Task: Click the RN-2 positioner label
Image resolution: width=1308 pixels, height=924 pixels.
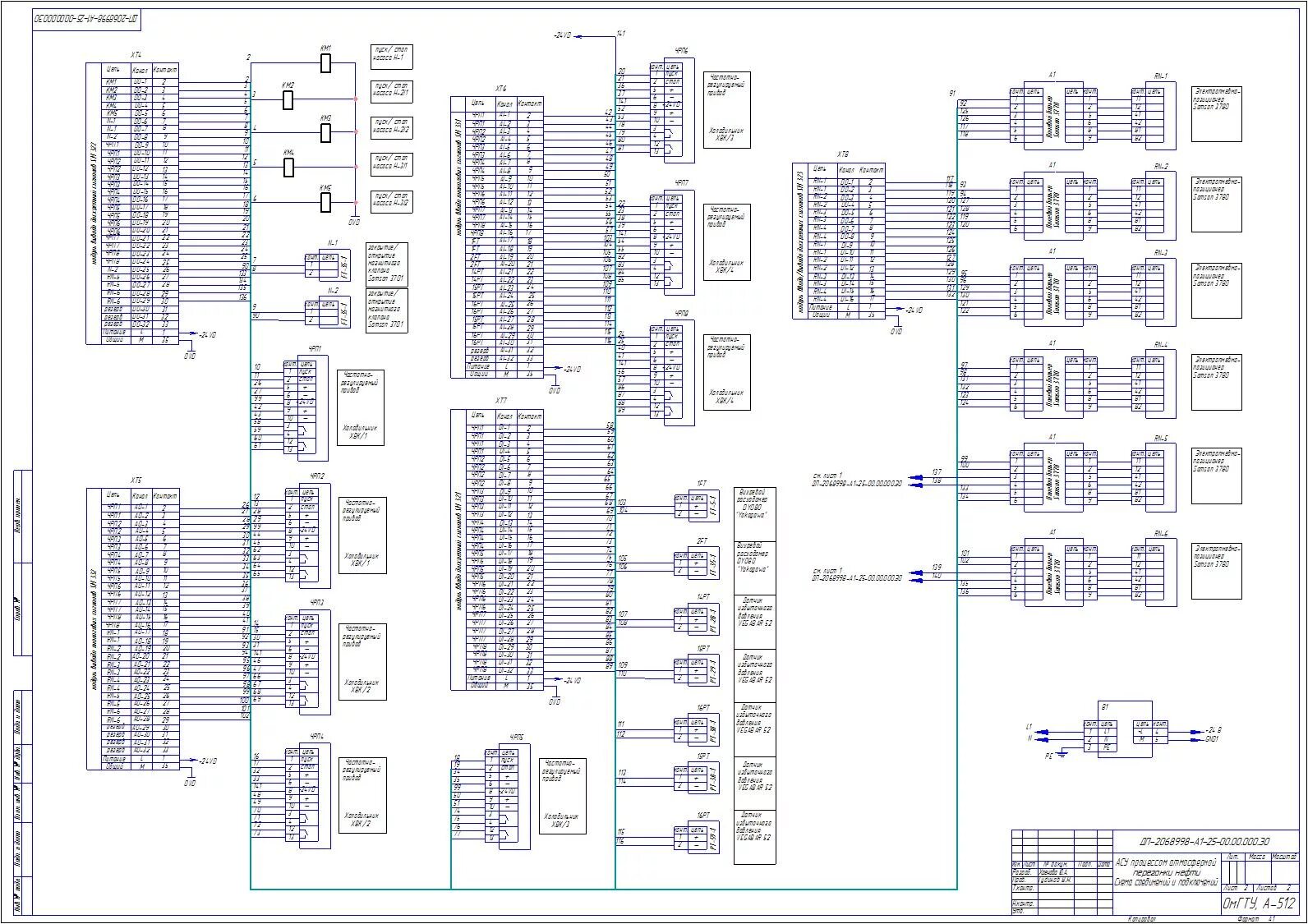Action: click(x=1161, y=167)
